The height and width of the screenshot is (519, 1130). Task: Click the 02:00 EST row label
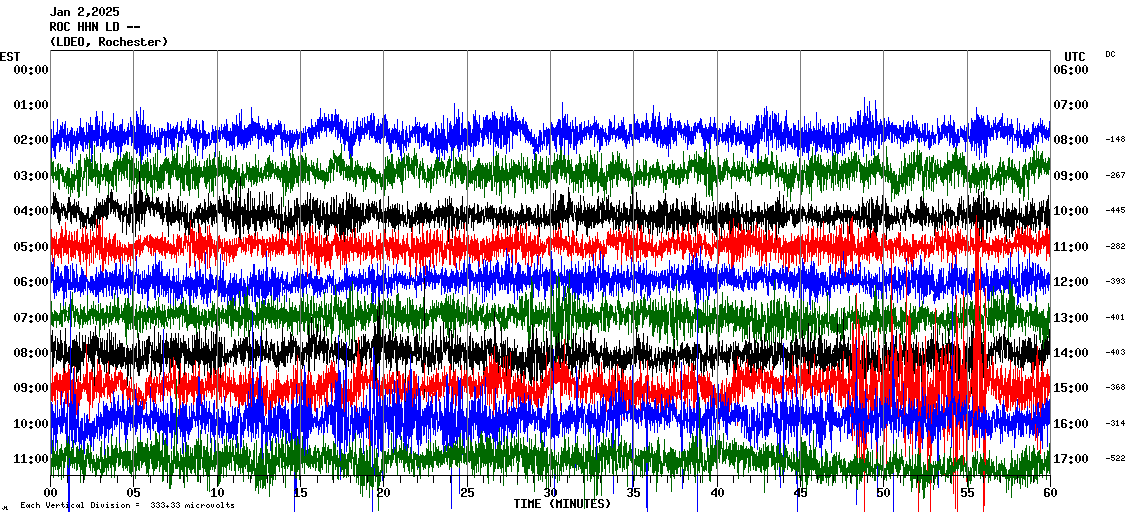(31, 140)
